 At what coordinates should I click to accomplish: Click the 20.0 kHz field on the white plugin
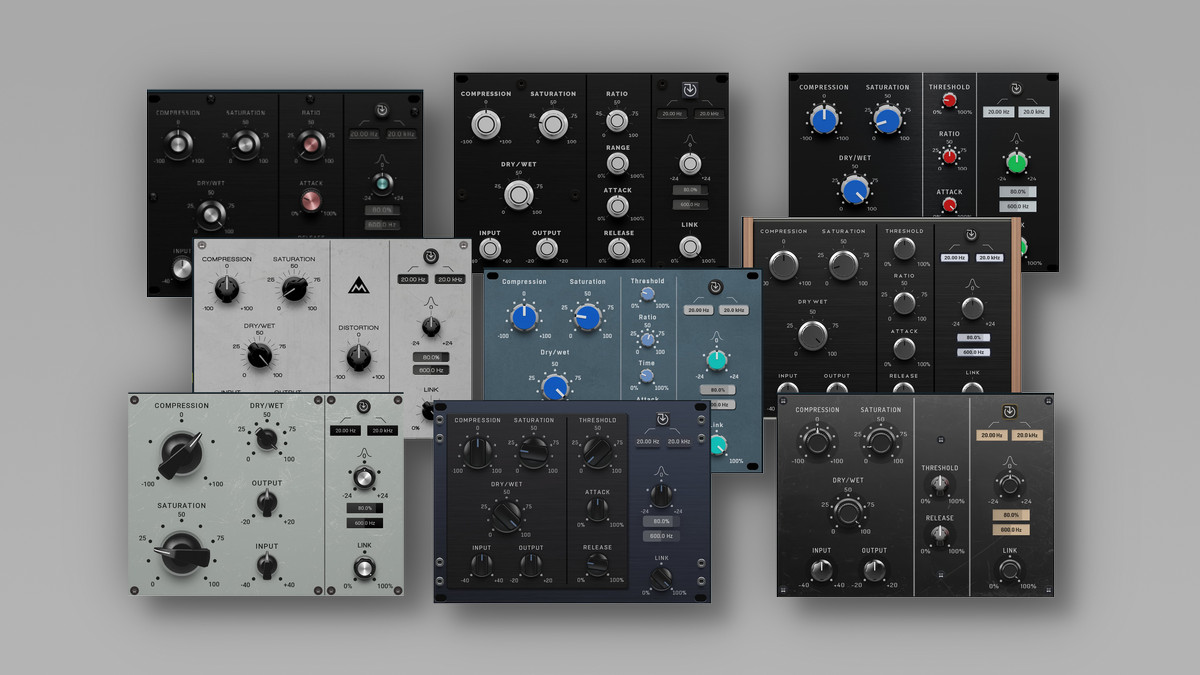click(x=449, y=279)
